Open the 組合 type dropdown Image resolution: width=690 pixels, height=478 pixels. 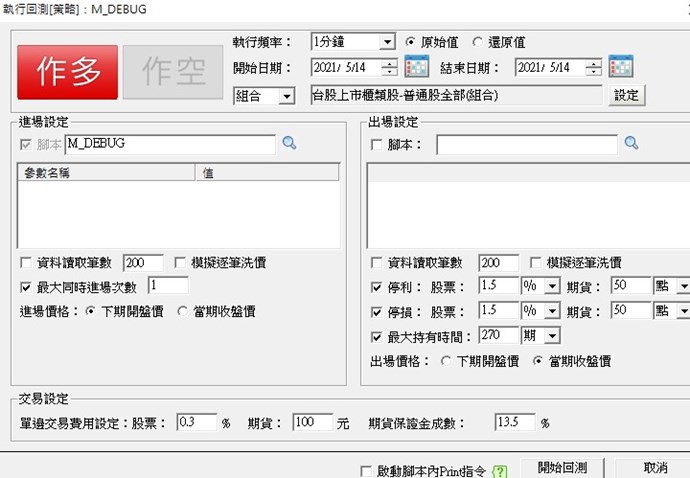click(286, 96)
